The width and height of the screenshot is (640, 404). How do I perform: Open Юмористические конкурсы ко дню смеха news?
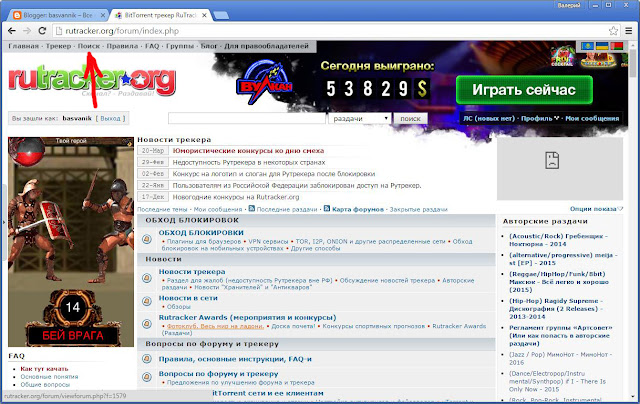pyautogui.click(x=248, y=151)
